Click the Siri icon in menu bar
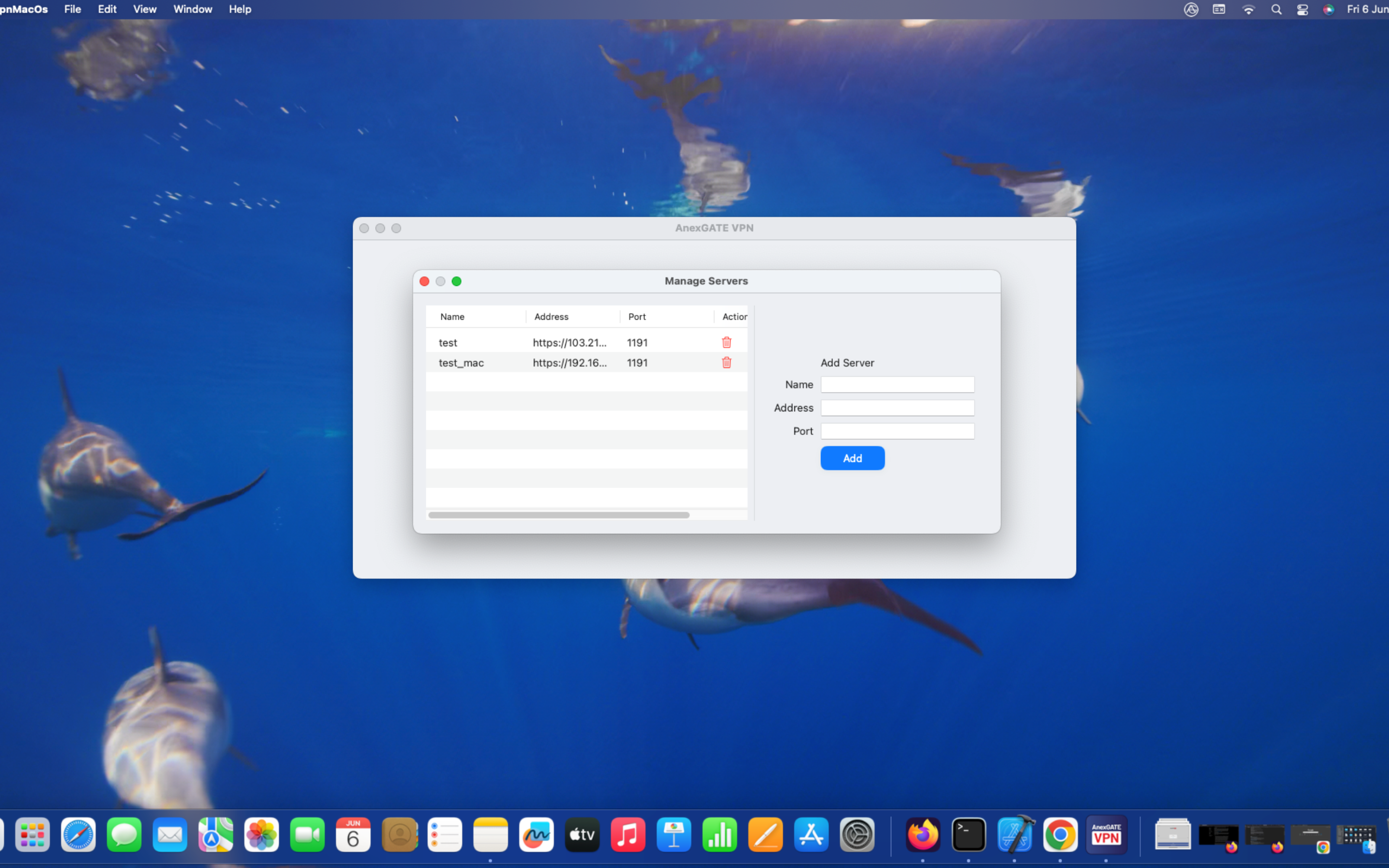The image size is (1389, 868). [x=1328, y=9]
